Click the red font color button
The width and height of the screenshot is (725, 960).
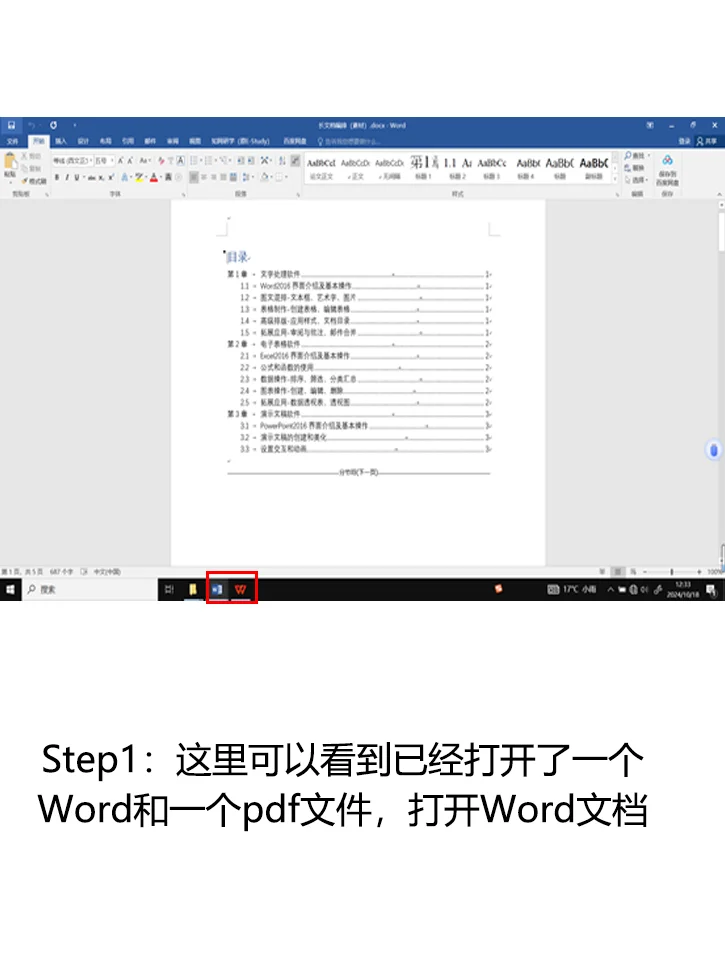pyautogui.click(x=154, y=178)
